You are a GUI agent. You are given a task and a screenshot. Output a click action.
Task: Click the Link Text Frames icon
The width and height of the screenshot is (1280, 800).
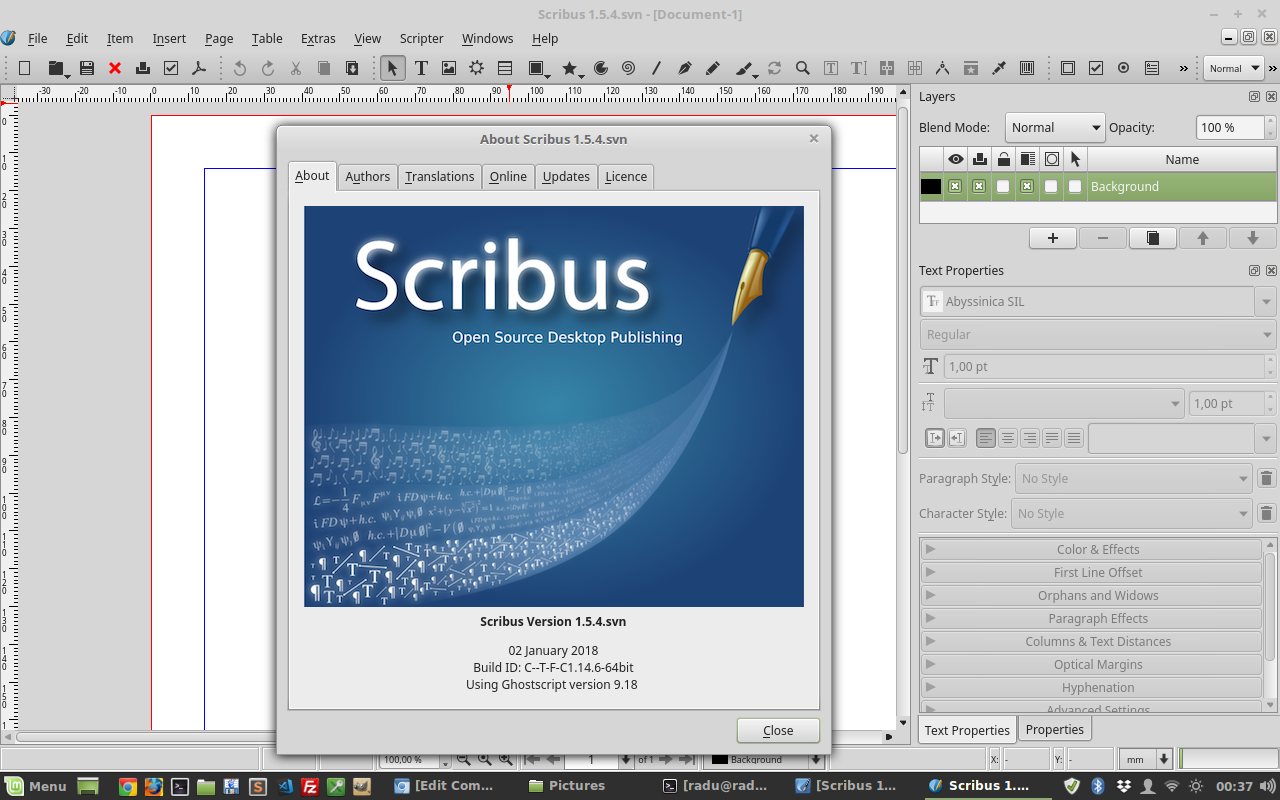pyautogui.click(x=886, y=68)
